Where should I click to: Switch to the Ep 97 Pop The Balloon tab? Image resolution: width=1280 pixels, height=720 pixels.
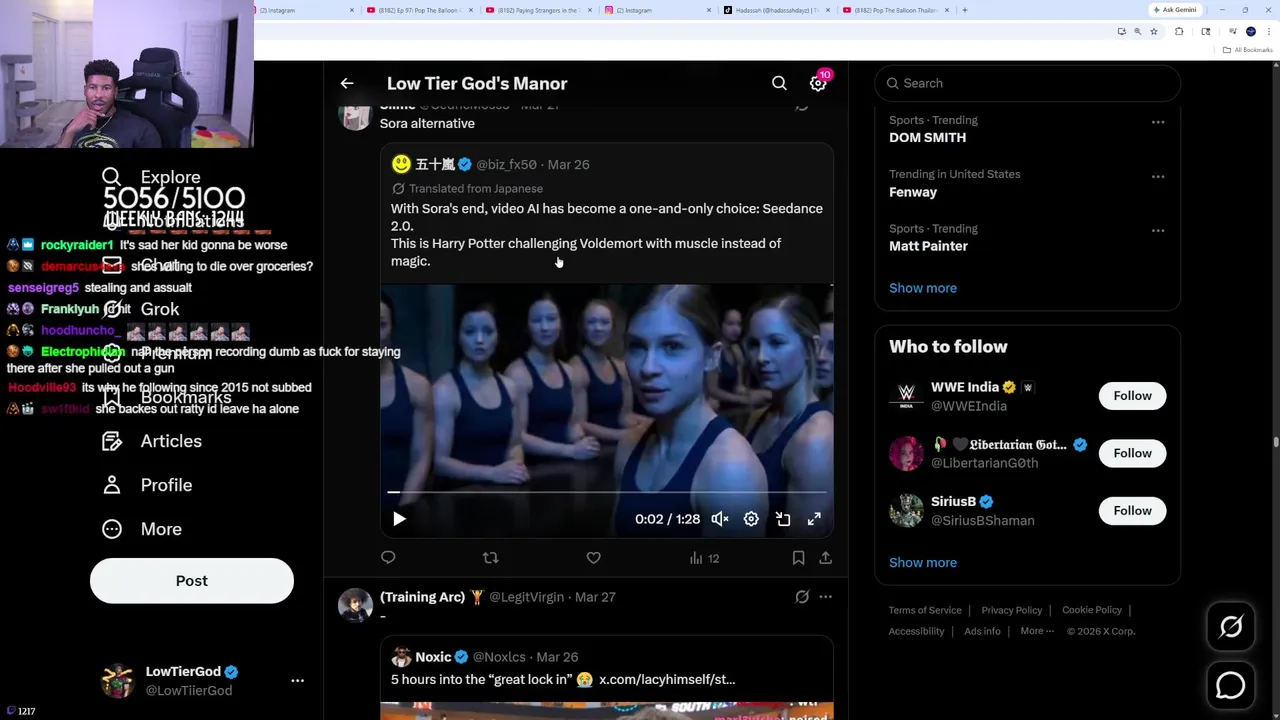pyautogui.click(x=420, y=10)
